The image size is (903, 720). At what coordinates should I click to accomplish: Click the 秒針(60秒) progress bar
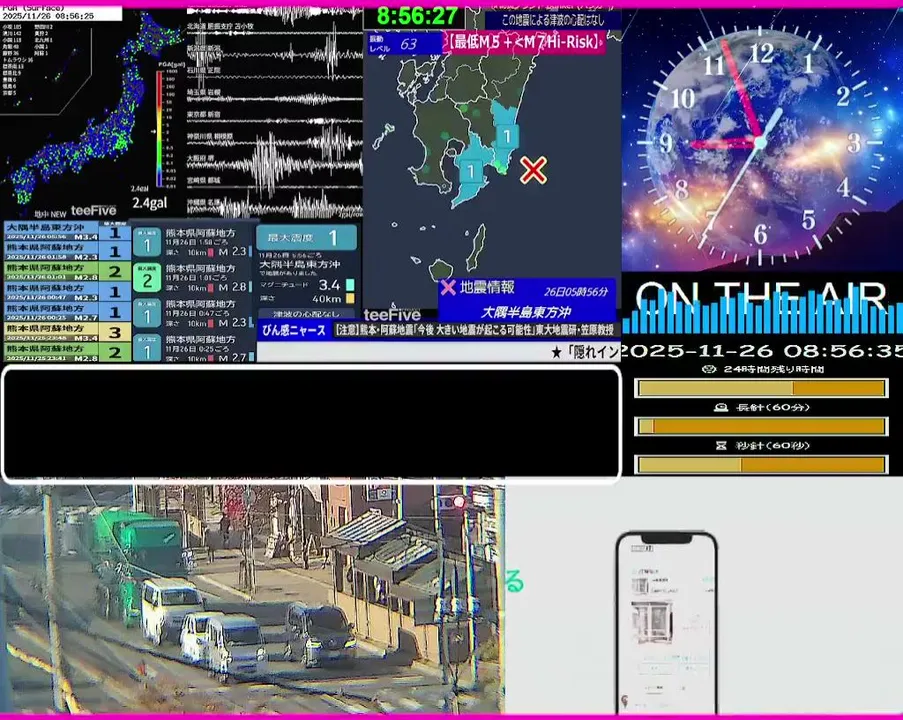click(761, 464)
